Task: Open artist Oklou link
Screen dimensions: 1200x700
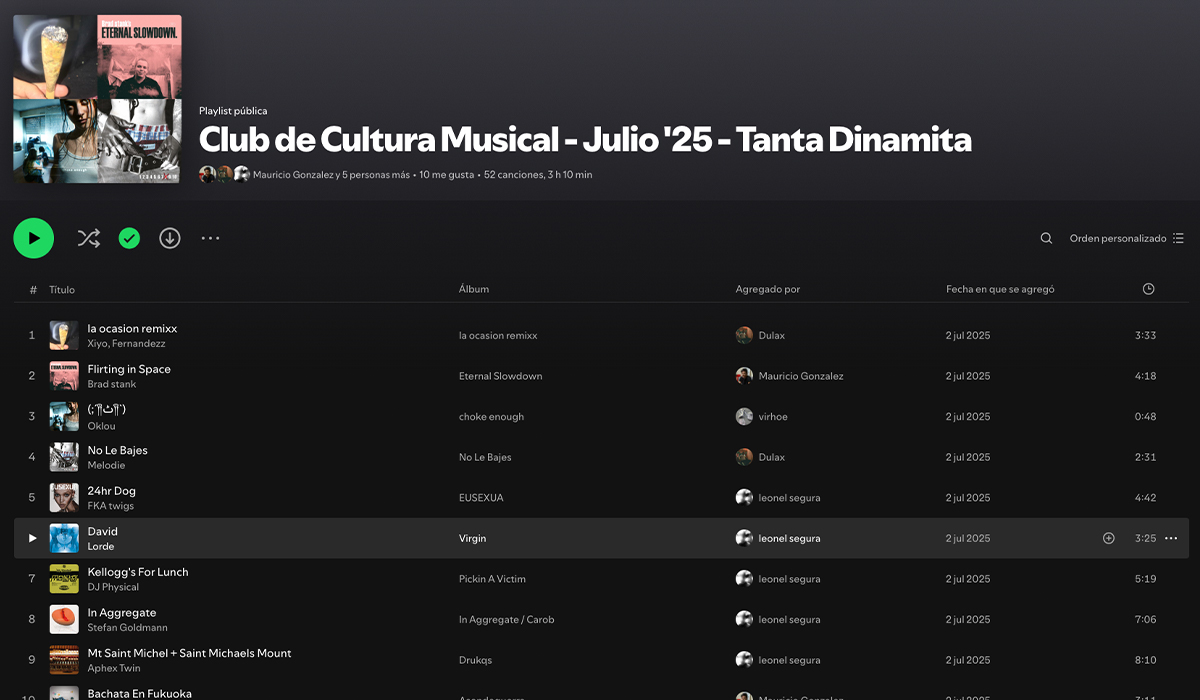Action: [x=101, y=425]
